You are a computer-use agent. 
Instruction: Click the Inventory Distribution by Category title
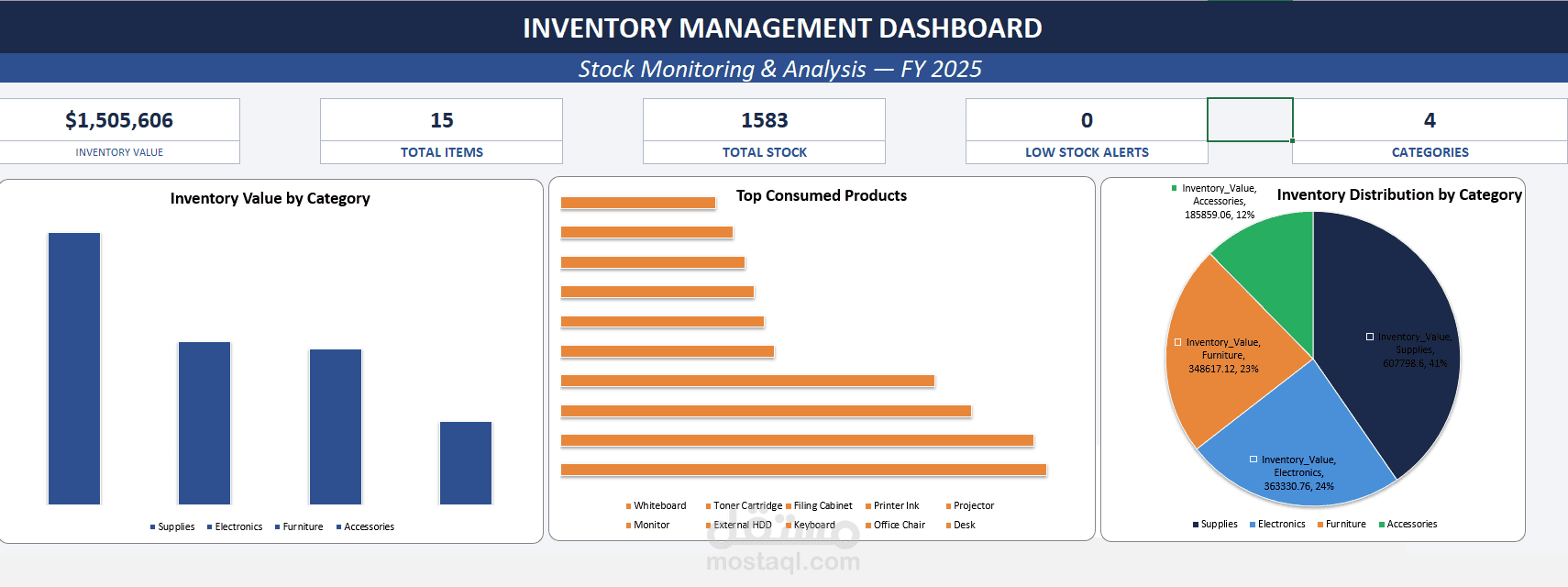tap(1399, 194)
